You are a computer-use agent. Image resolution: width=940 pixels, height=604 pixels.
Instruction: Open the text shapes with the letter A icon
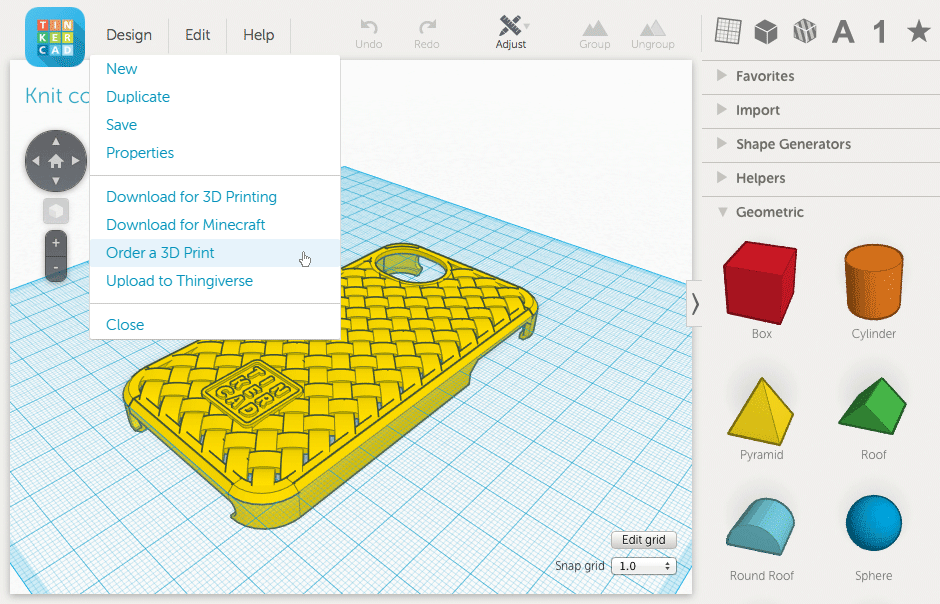(x=842, y=31)
